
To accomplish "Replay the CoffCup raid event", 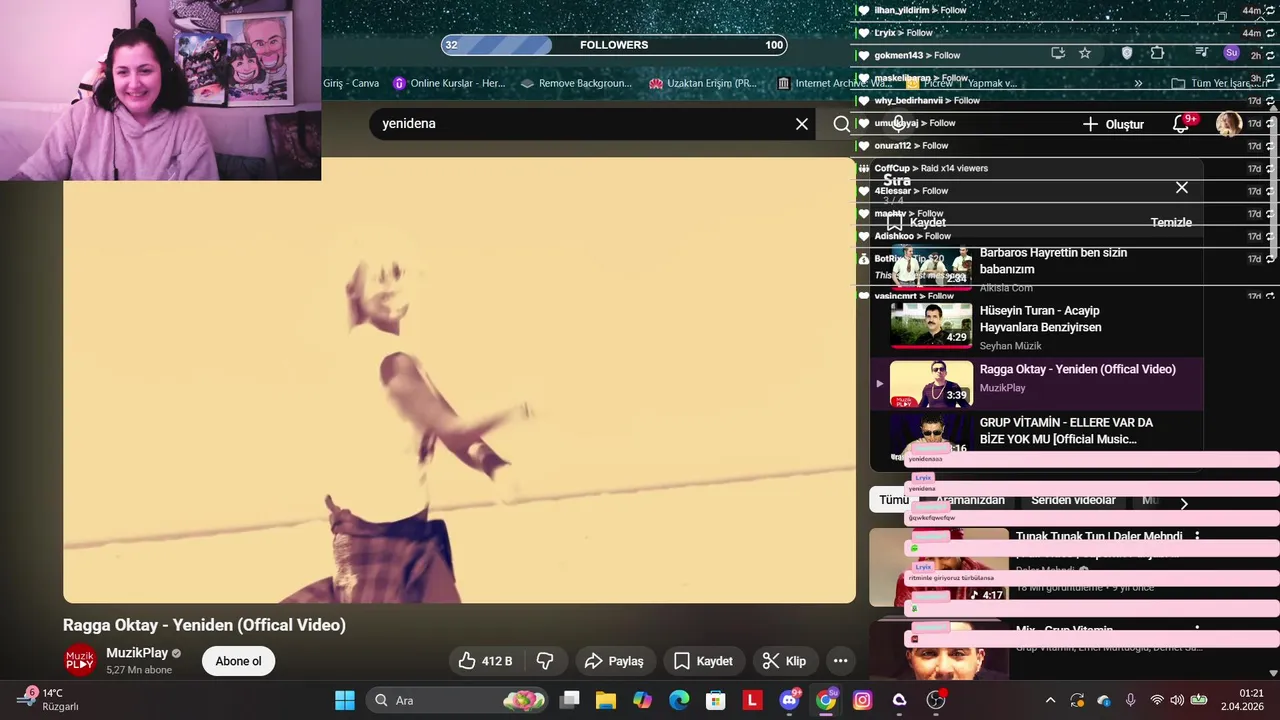I will click(x=1271, y=168).
